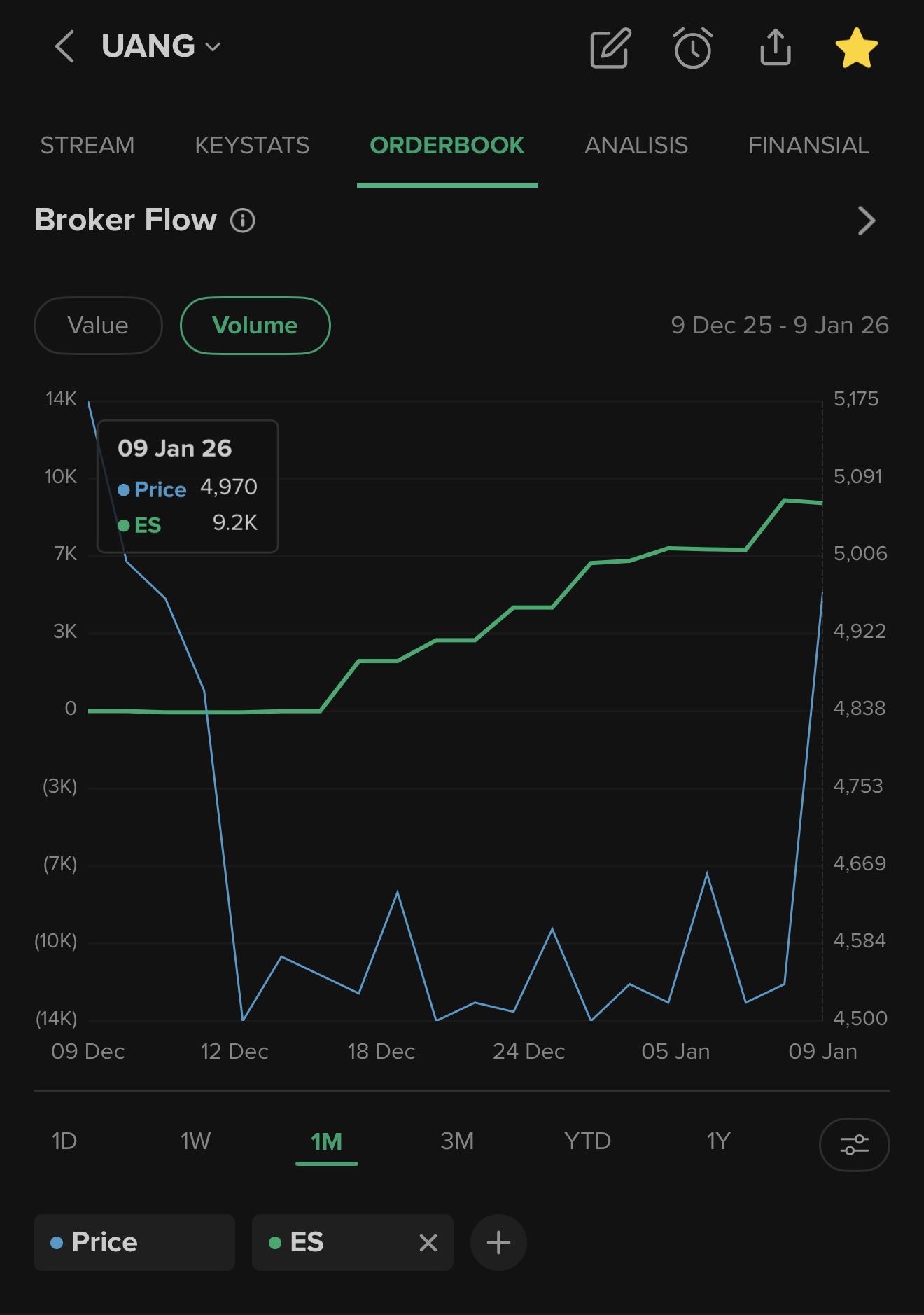The height and width of the screenshot is (1315, 924).
Task: Tap the 09 Jan point on ES line
Action: pyautogui.click(x=822, y=503)
